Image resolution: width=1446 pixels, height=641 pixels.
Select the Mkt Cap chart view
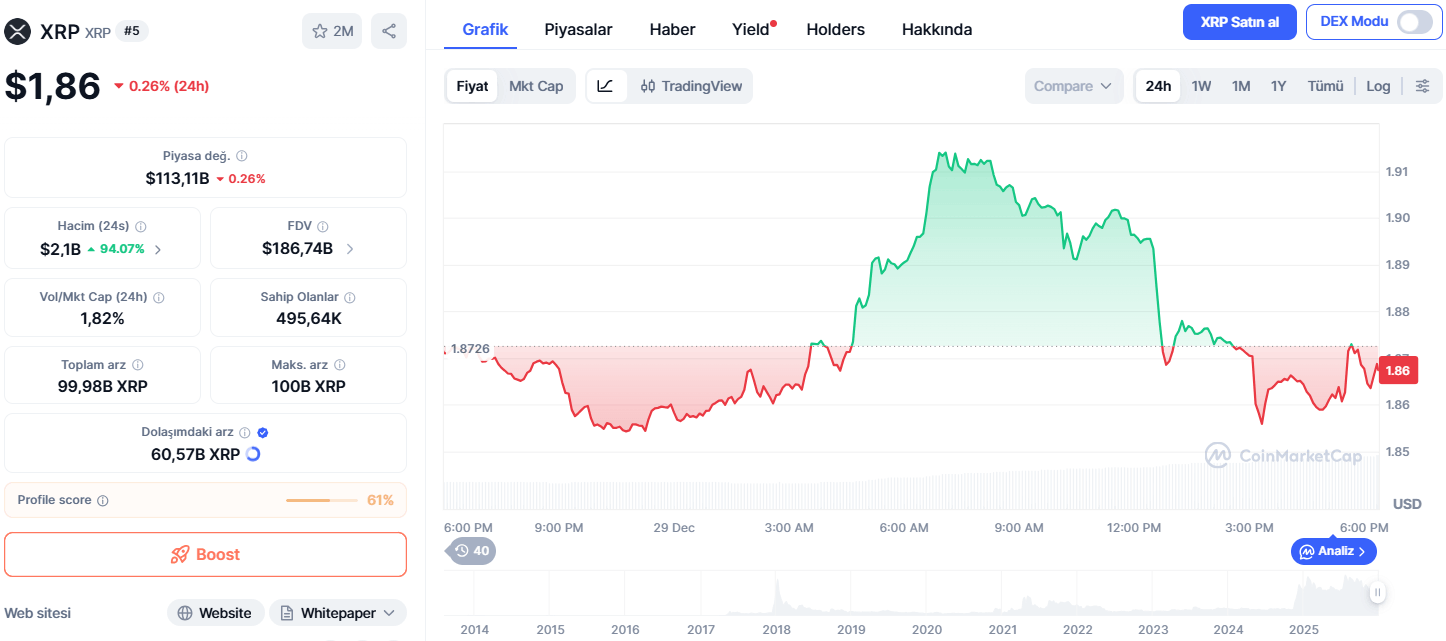point(536,86)
